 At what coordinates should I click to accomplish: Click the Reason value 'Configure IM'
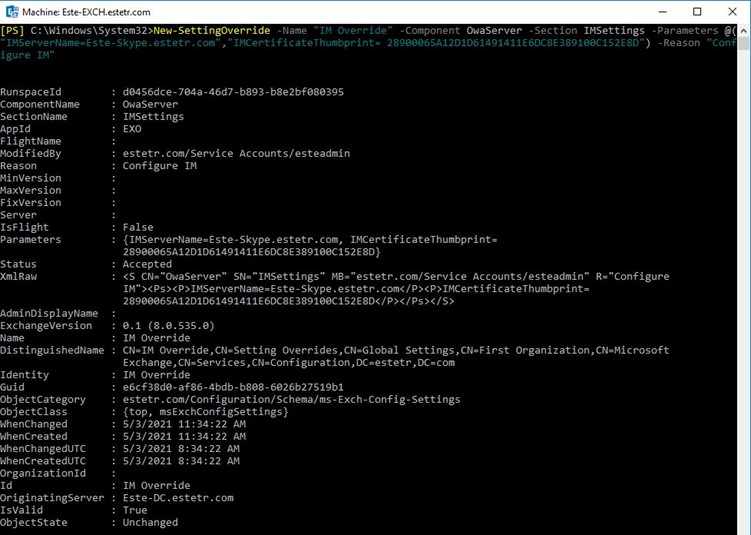(159, 166)
